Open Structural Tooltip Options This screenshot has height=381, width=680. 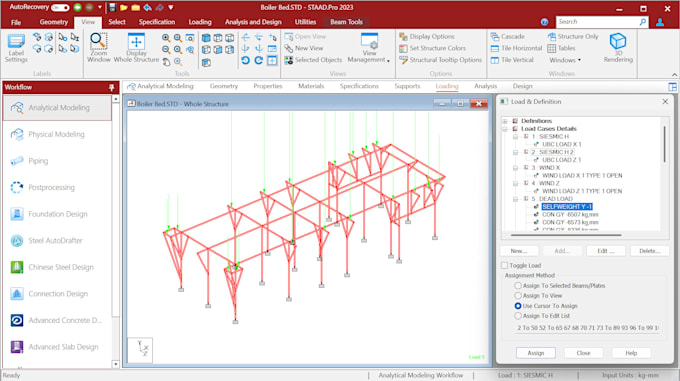pyautogui.click(x=441, y=60)
